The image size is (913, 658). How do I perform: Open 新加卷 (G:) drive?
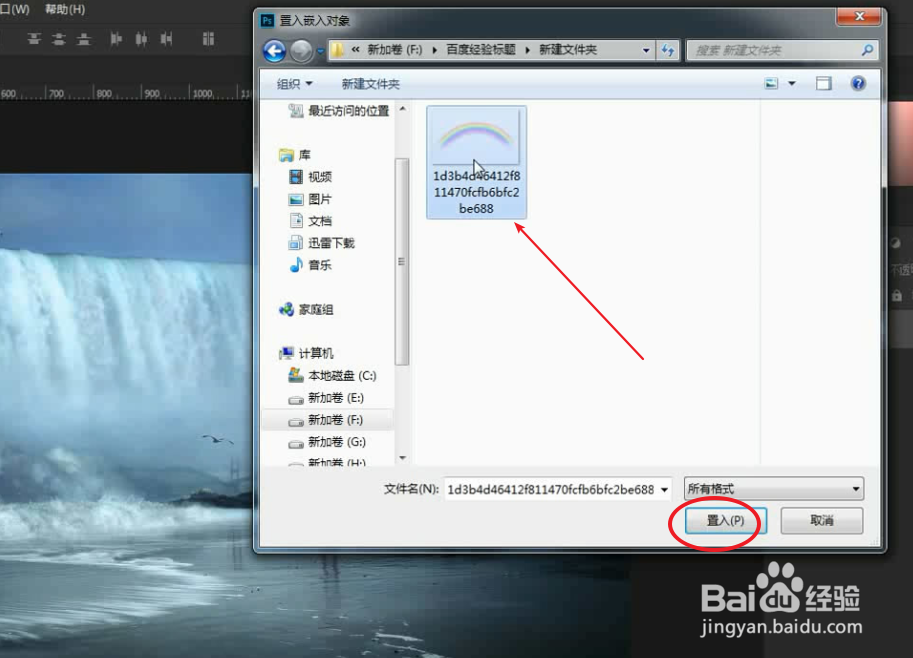pyautogui.click(x=327, y=442)
